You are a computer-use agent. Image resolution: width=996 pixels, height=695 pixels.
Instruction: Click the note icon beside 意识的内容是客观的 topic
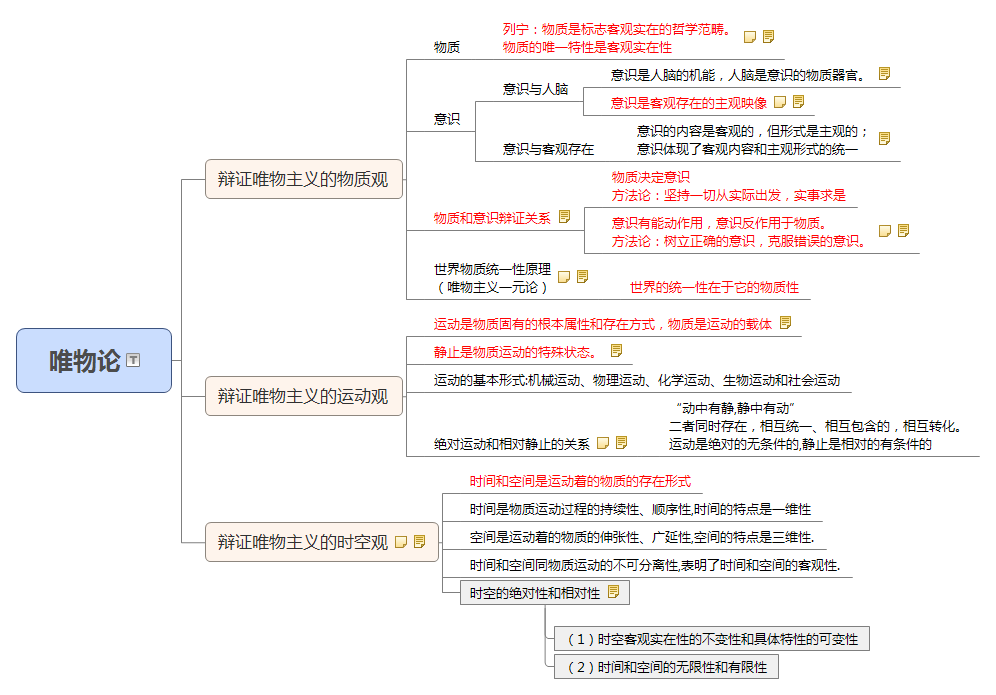[x=883, y=137]
